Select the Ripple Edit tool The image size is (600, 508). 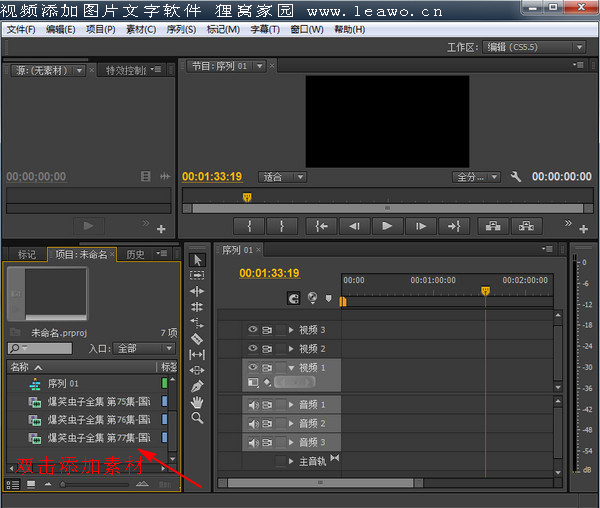coord(197,291)
